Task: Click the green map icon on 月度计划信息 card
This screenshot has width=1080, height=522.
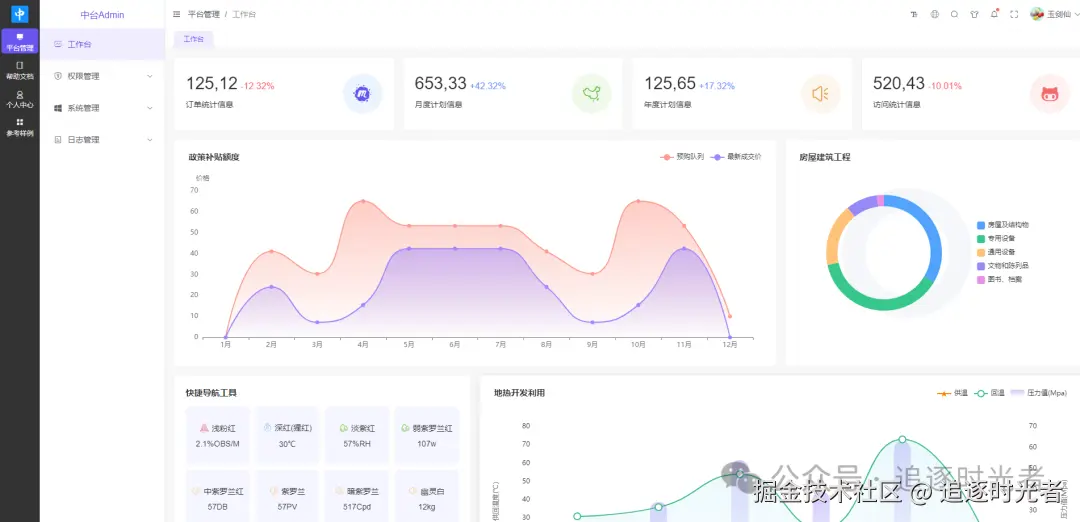Action: 592,94
